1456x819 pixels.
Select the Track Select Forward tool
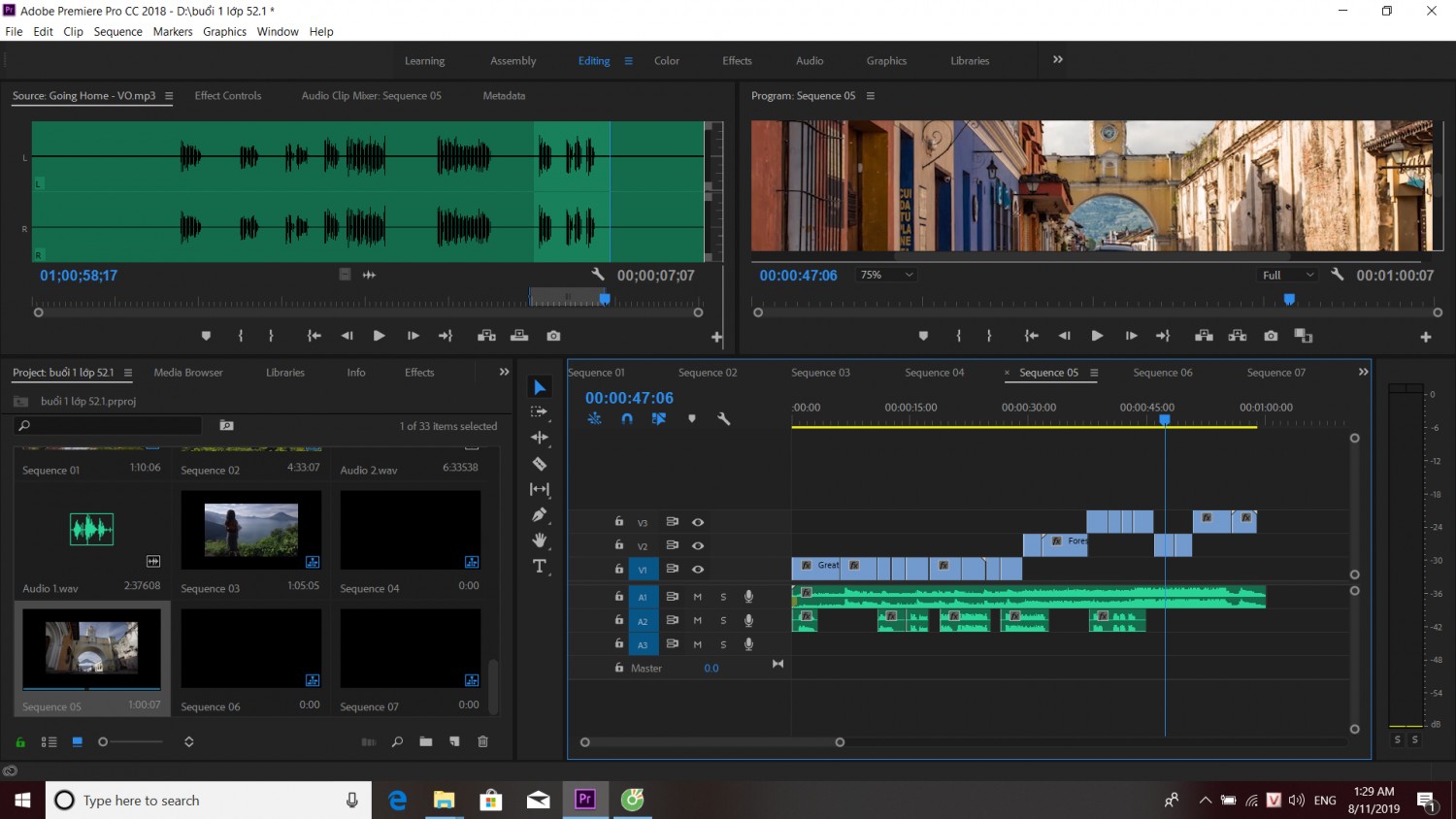[x=540, y=412]
